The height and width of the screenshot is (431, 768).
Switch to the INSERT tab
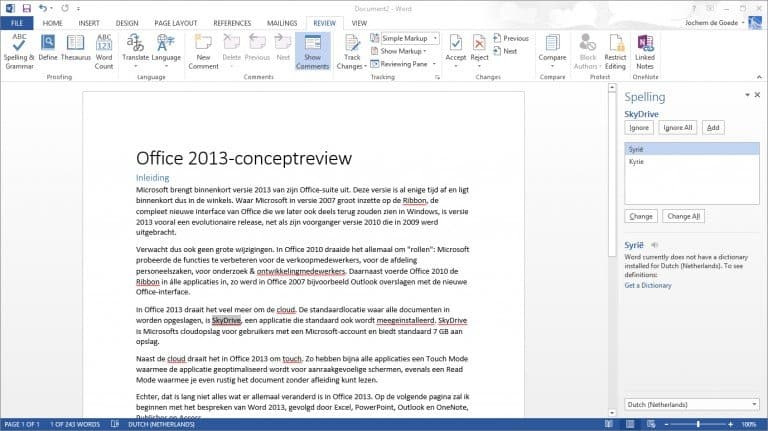(x=89, y=23)
